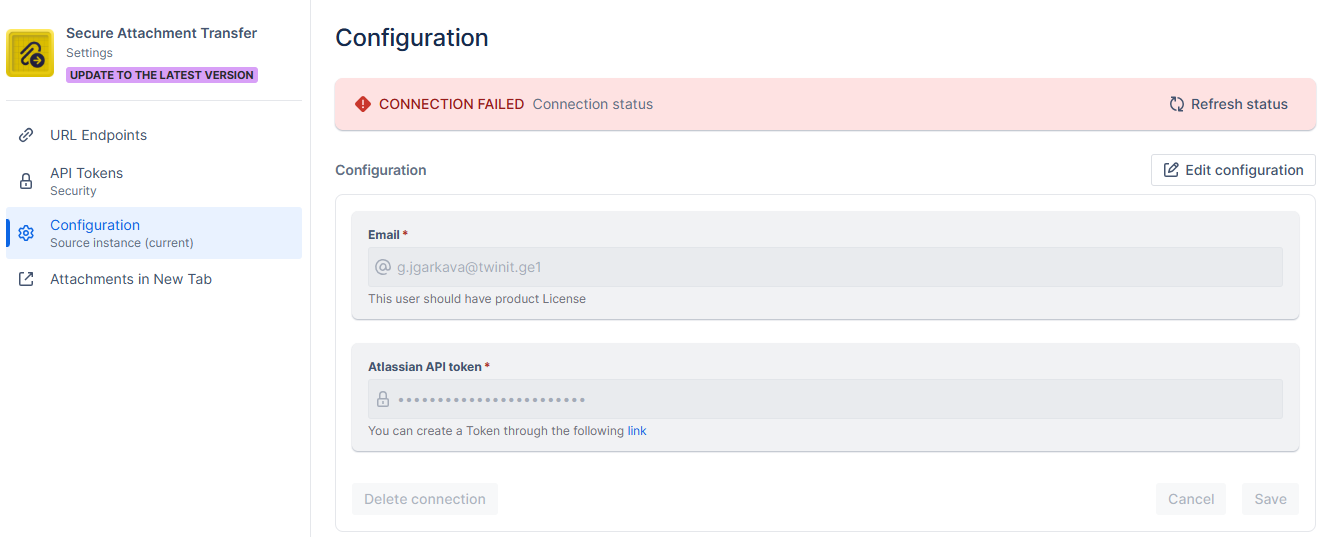1322x537 pixels.
Task: Click the Save button
Action: 1270,499
